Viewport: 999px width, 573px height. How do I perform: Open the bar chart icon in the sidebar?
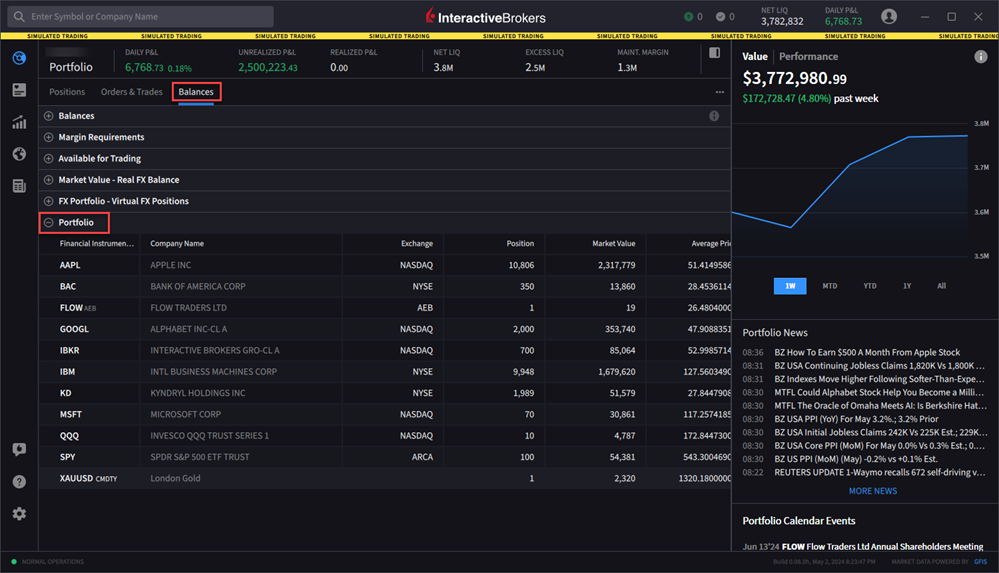[x=19, y=122]
